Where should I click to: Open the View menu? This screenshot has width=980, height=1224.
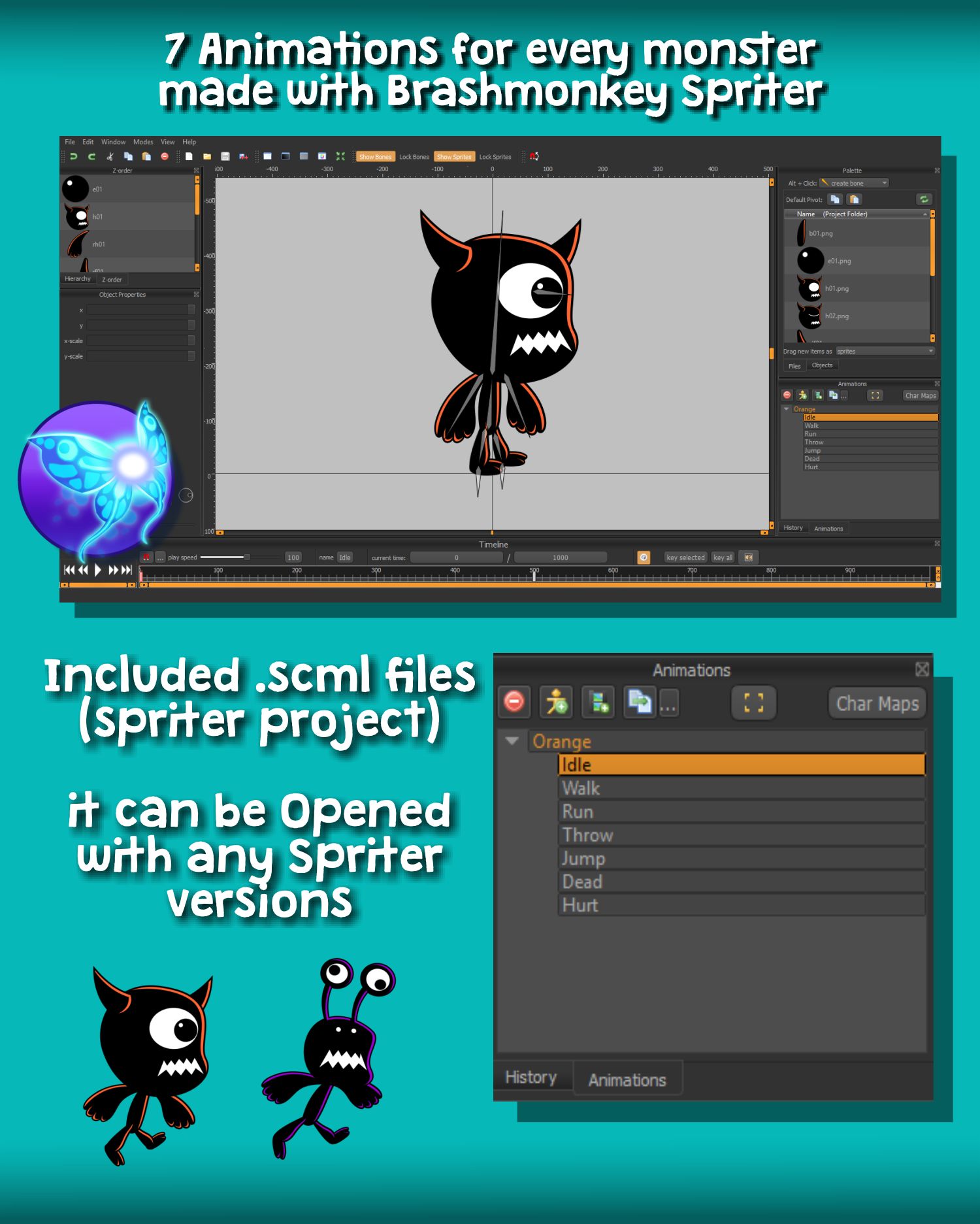coord(168,142)
